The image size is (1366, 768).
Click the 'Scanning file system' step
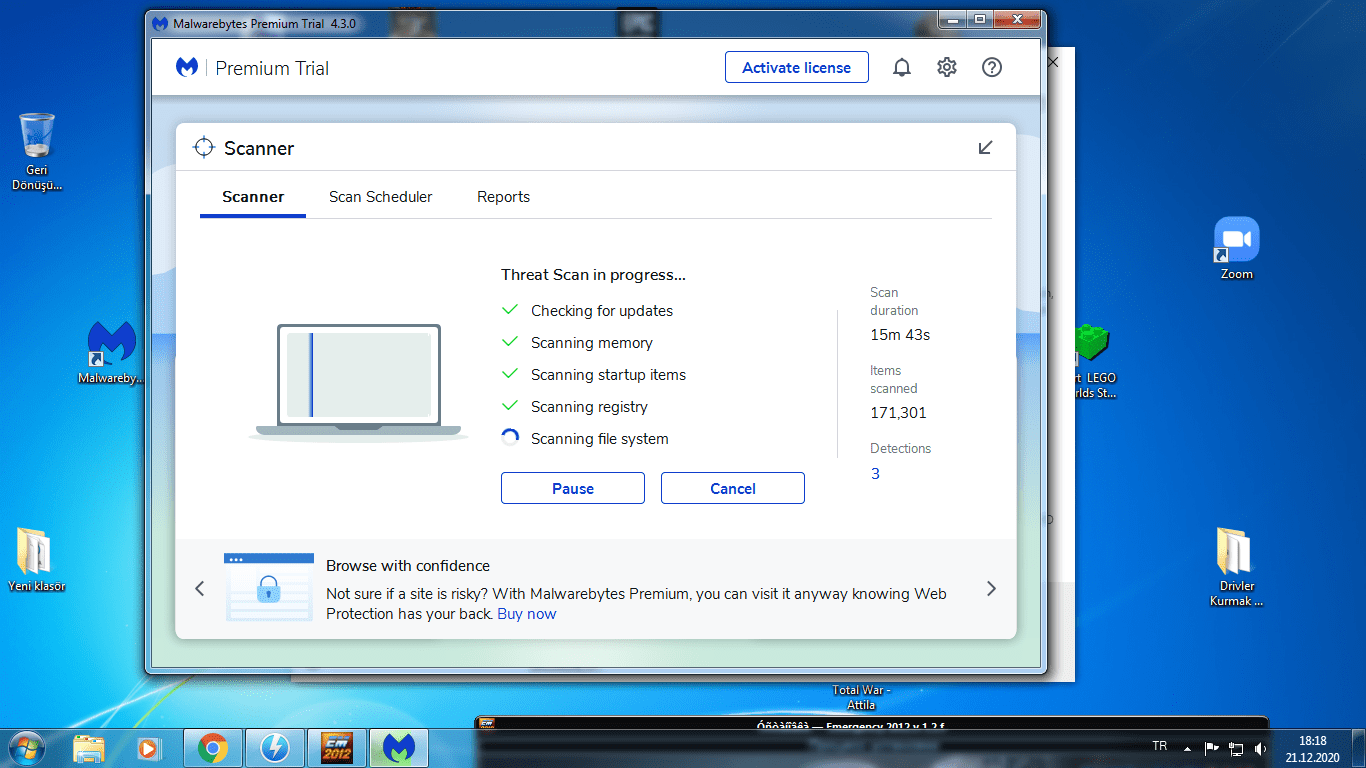click(x=600, y=439)
